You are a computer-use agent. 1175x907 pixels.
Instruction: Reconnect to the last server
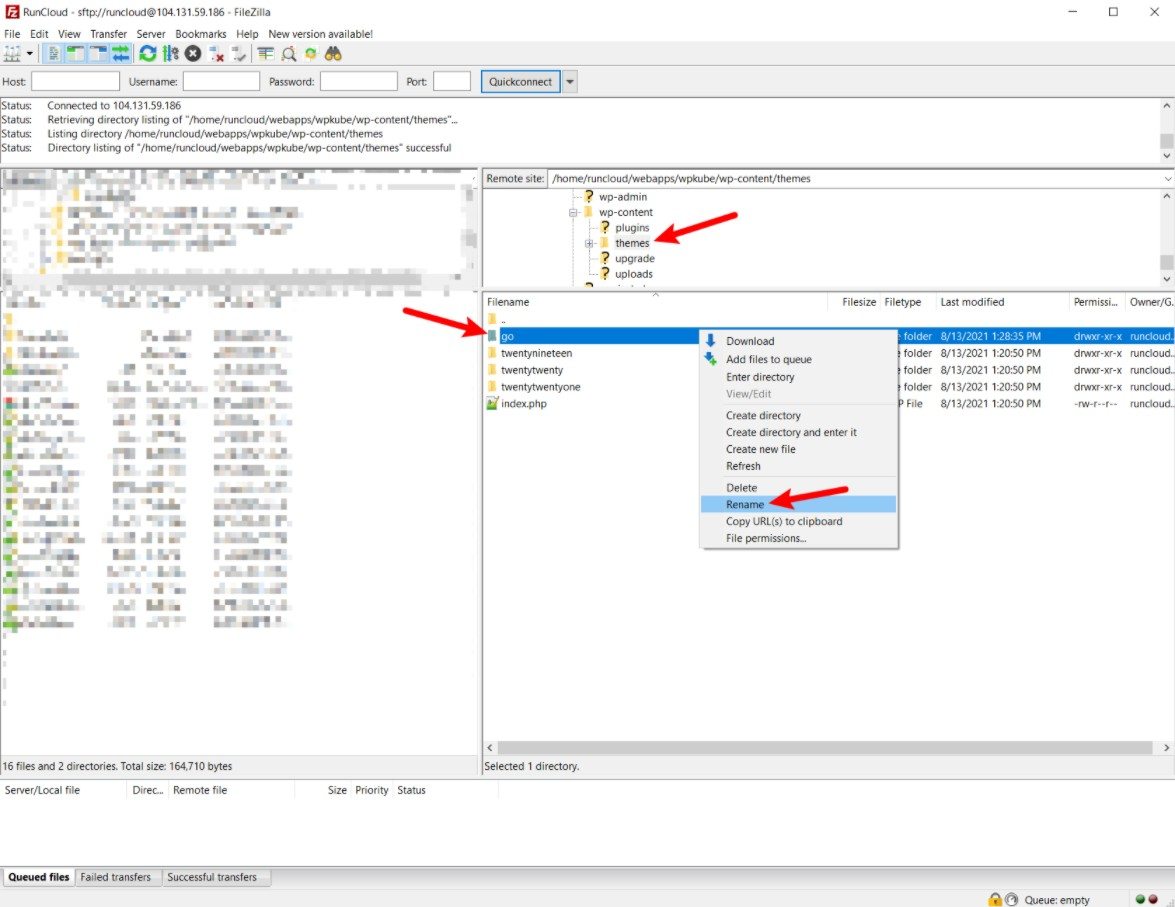coord(239,54)
